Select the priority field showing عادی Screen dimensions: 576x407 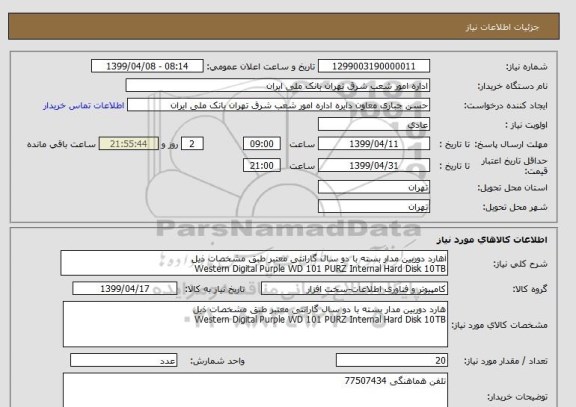click(x=374, y=125)
